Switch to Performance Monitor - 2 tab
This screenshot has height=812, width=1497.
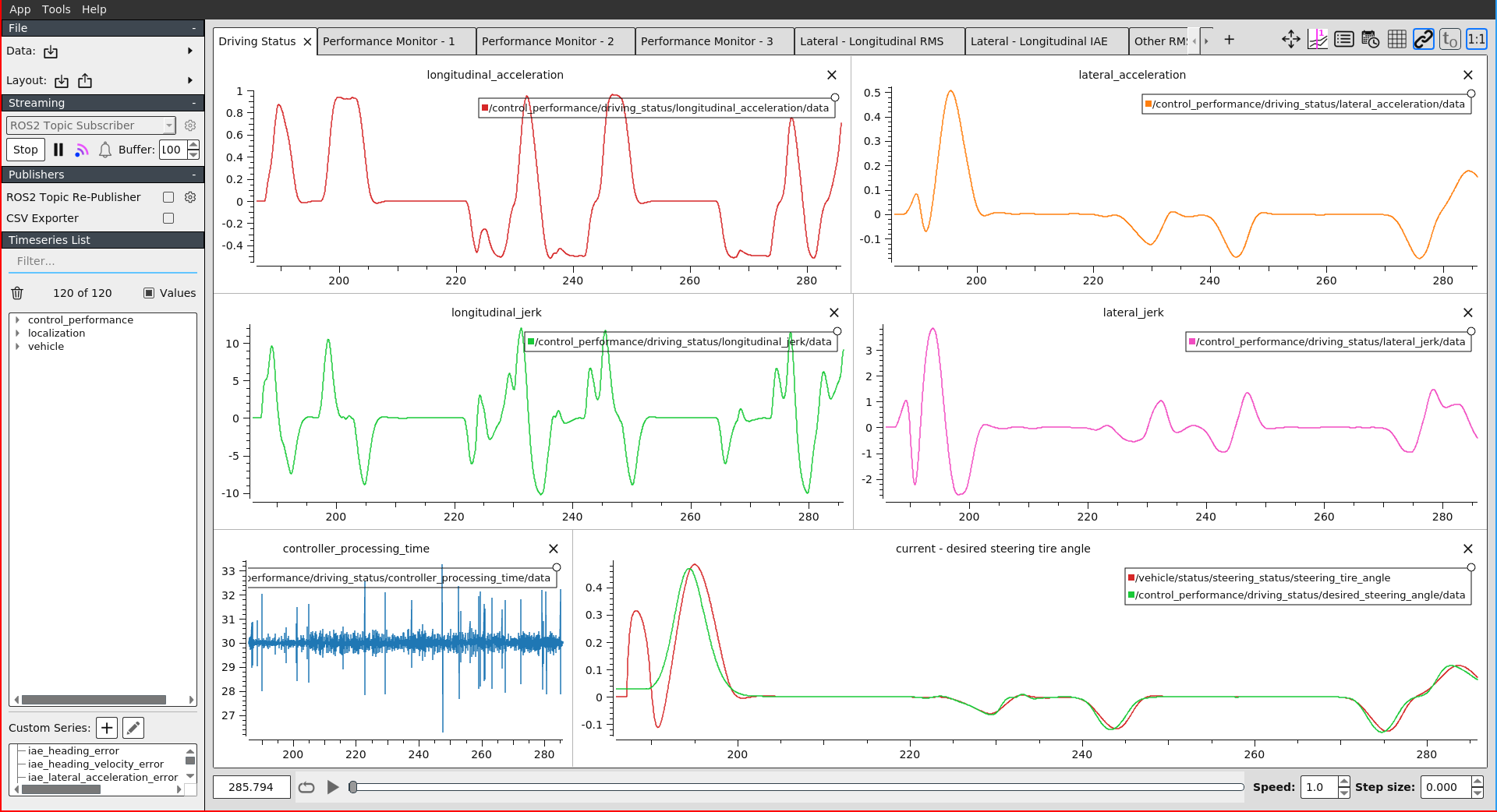554,41
